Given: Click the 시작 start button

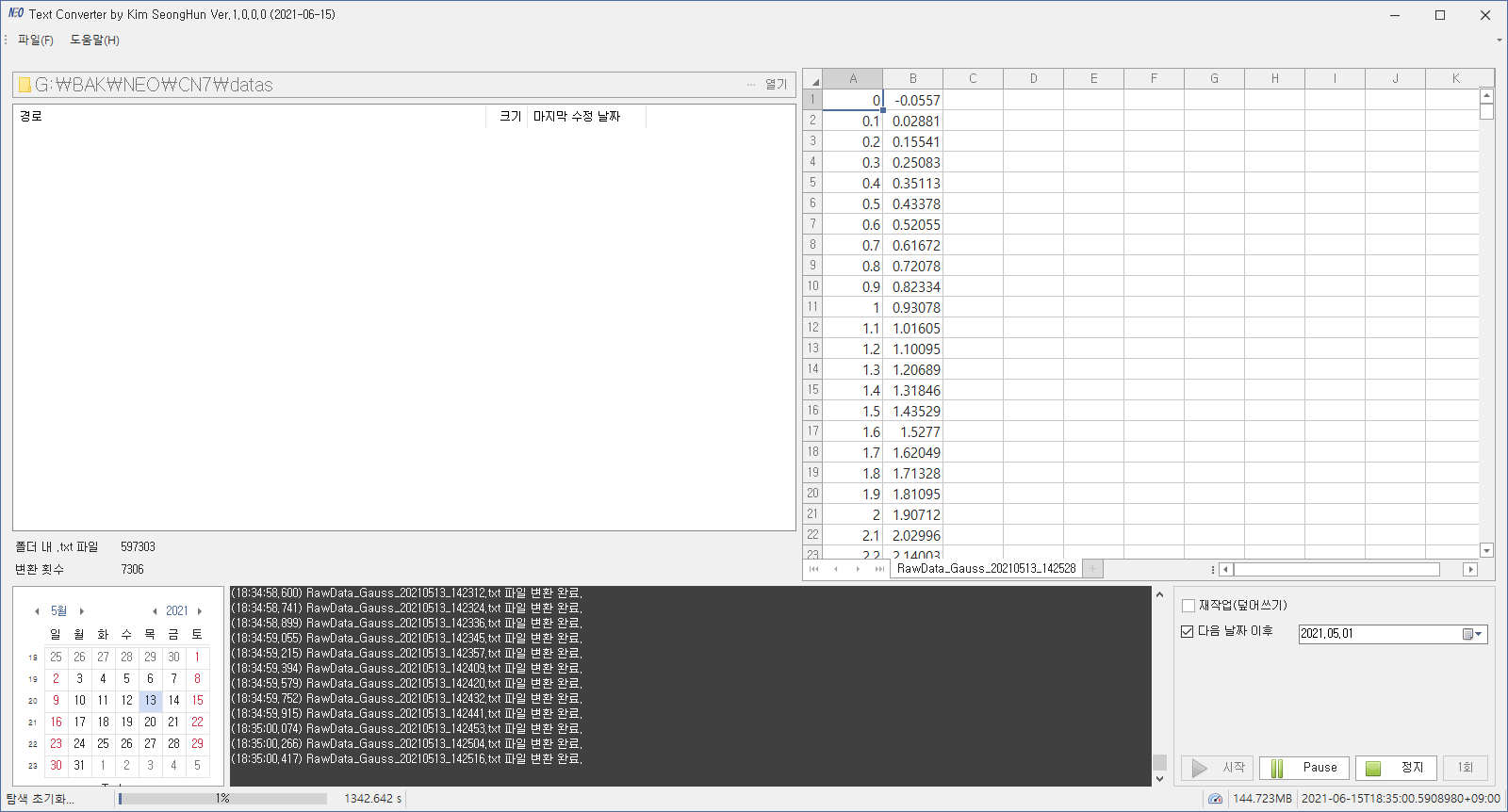Looking at the screenshot, I should [1218, 768].
